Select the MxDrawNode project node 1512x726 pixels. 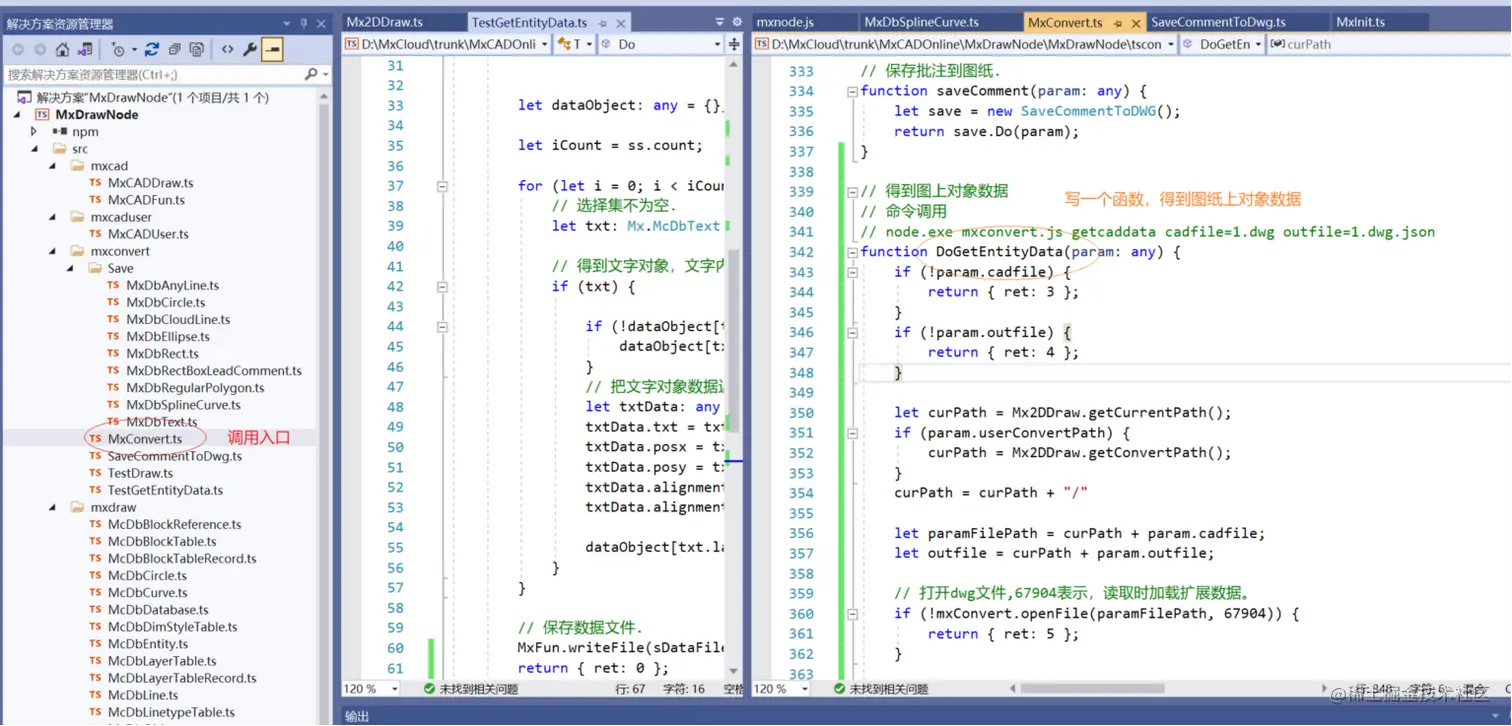(x=96, y=115)
